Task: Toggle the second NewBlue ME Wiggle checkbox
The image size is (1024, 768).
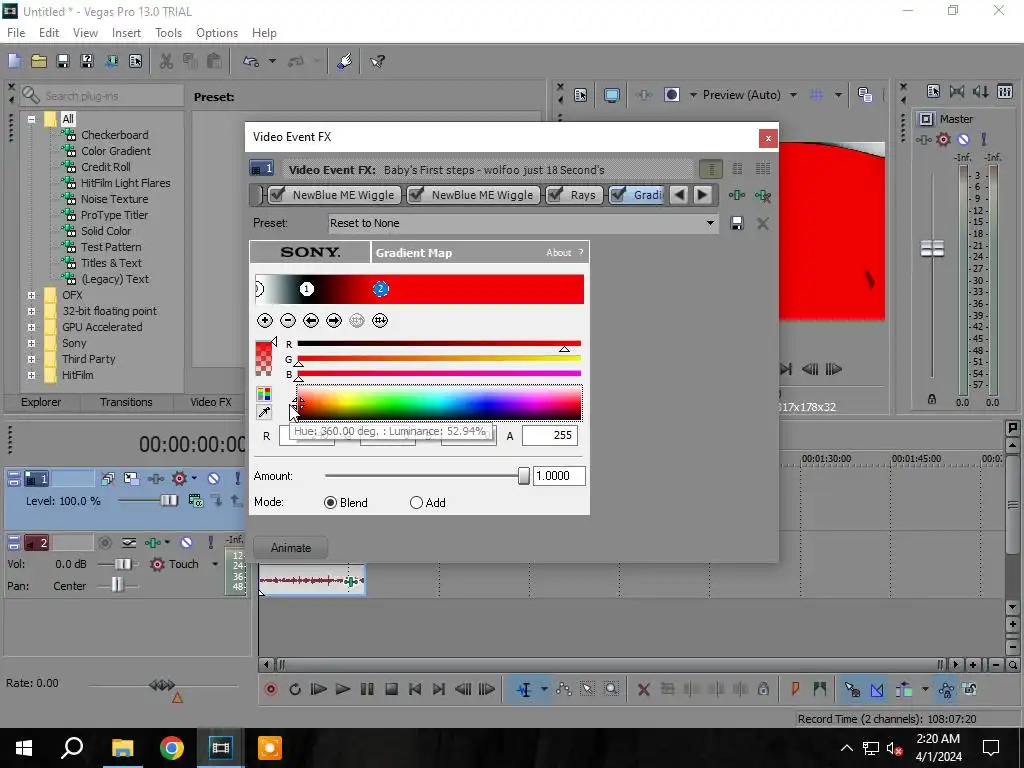Action: (415, 194)
